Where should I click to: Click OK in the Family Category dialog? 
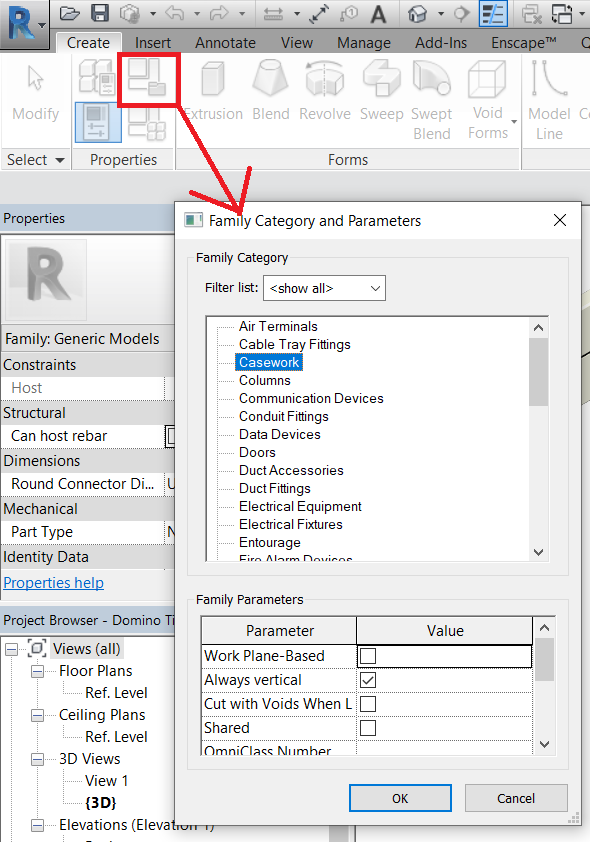coord(400,798)
